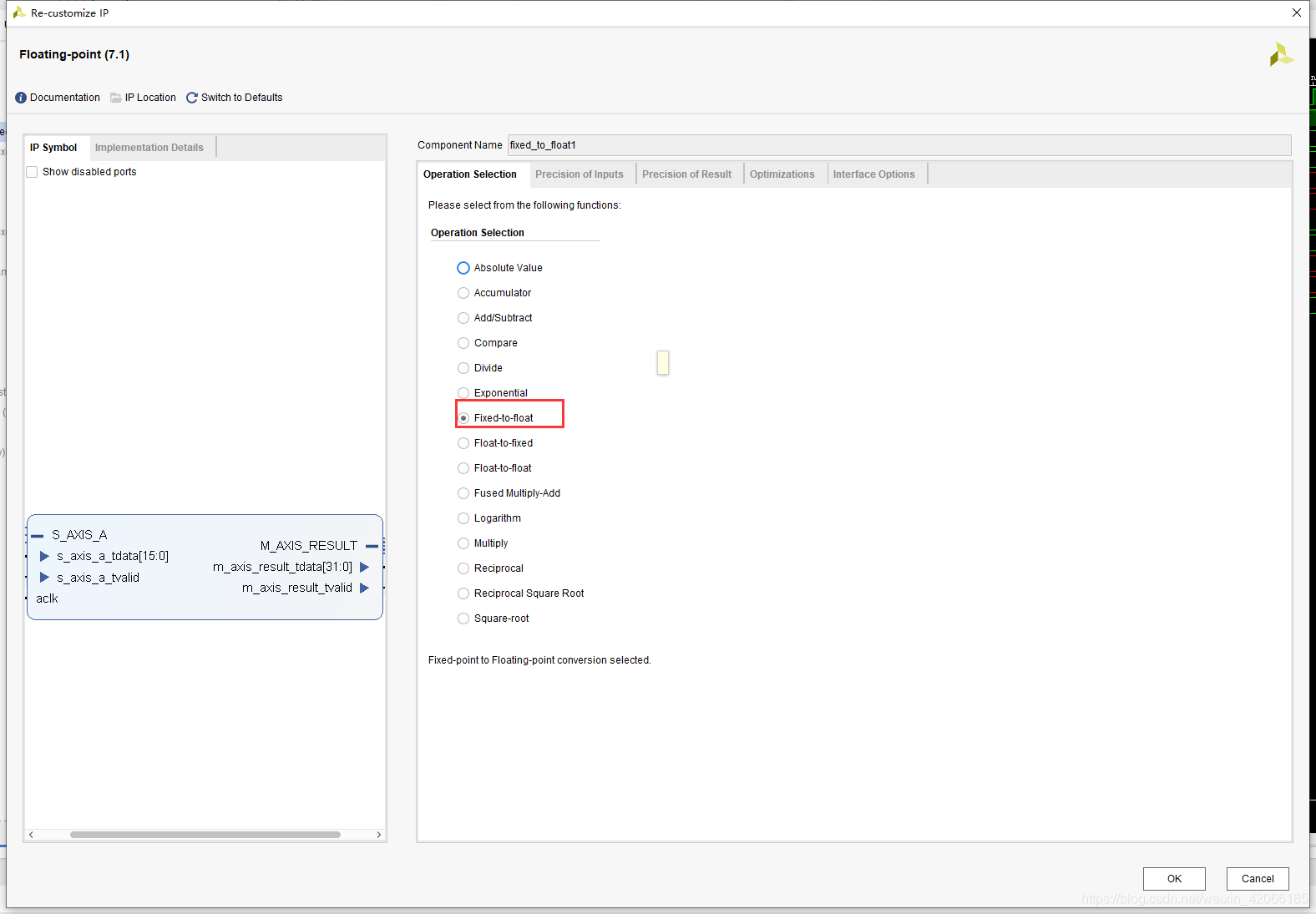The image size is (1316, 914).
Task: Select the Fixed-to-float operation
Action: pos(463,418)
